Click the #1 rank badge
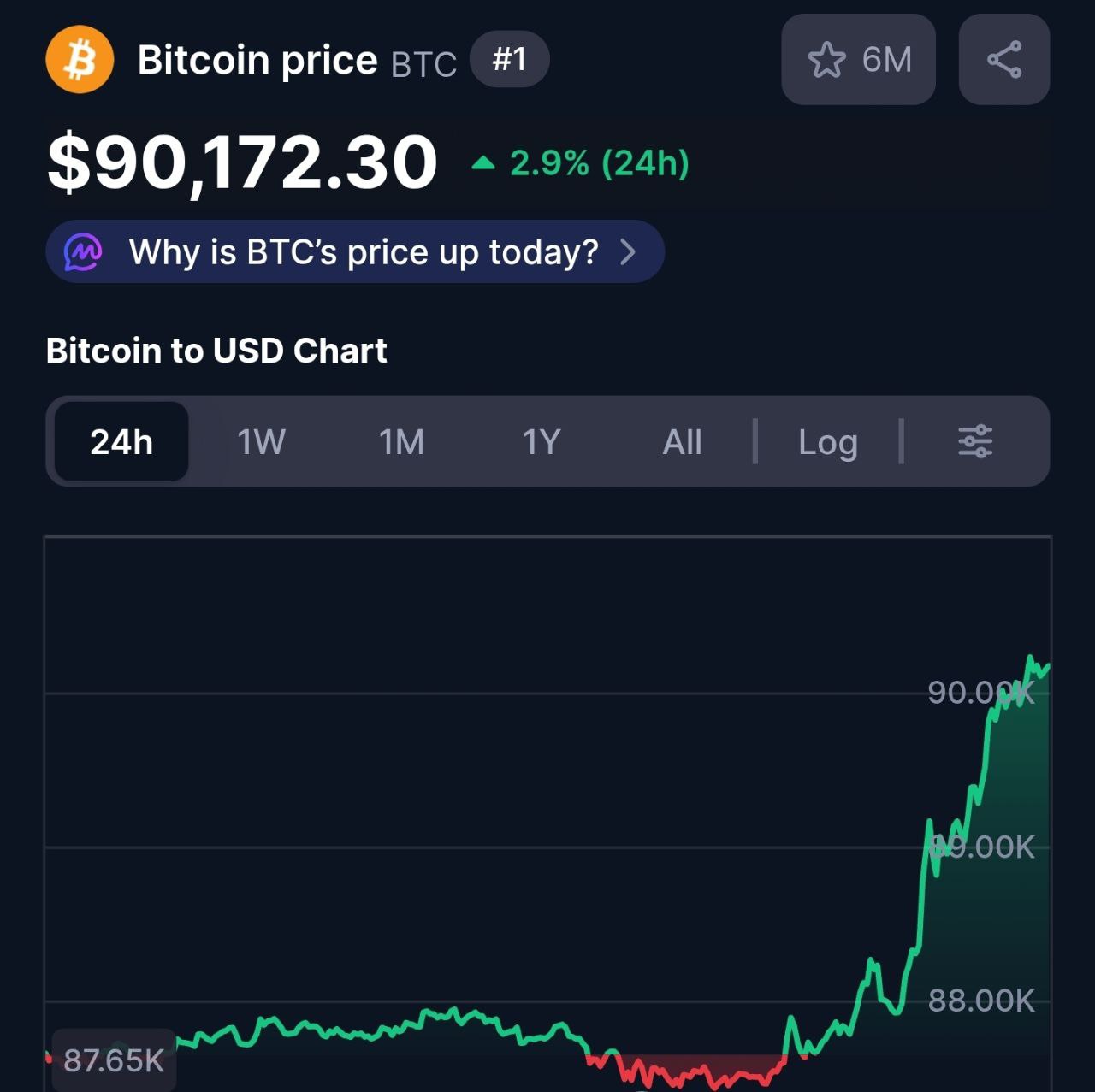Screen dimensions: 1095x1092 pos(509,60)
